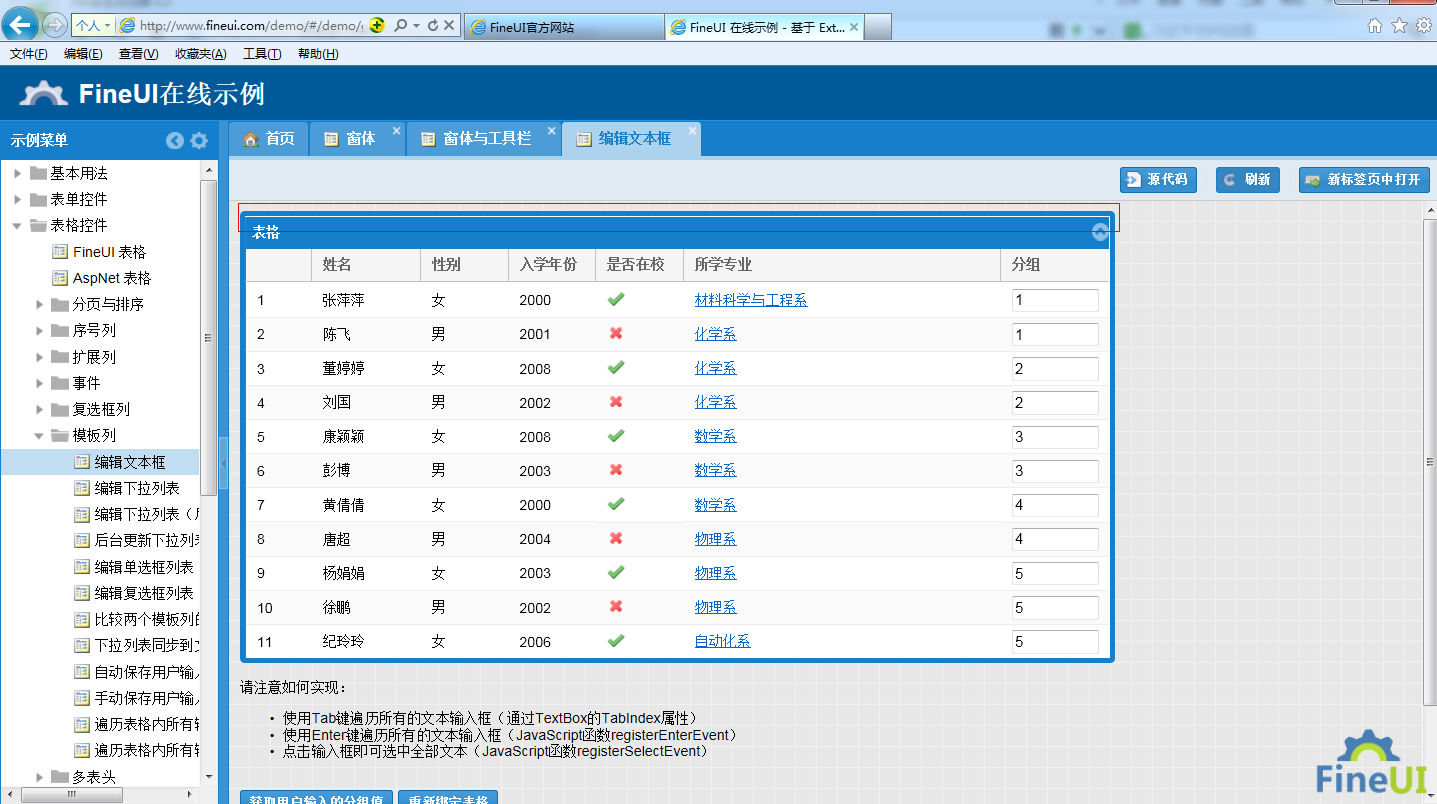This screenshot has height=804, width=1437.
Task: Expand the 序号列 folder
Action: 39,330
